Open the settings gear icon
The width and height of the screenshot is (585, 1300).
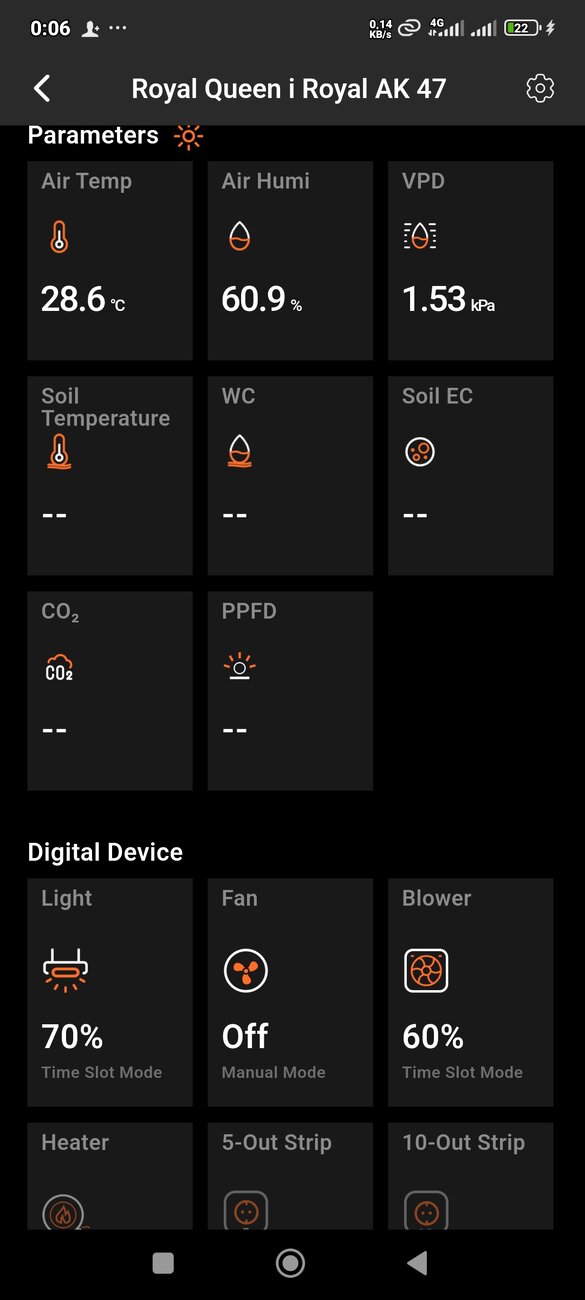(x=539, y=88)
